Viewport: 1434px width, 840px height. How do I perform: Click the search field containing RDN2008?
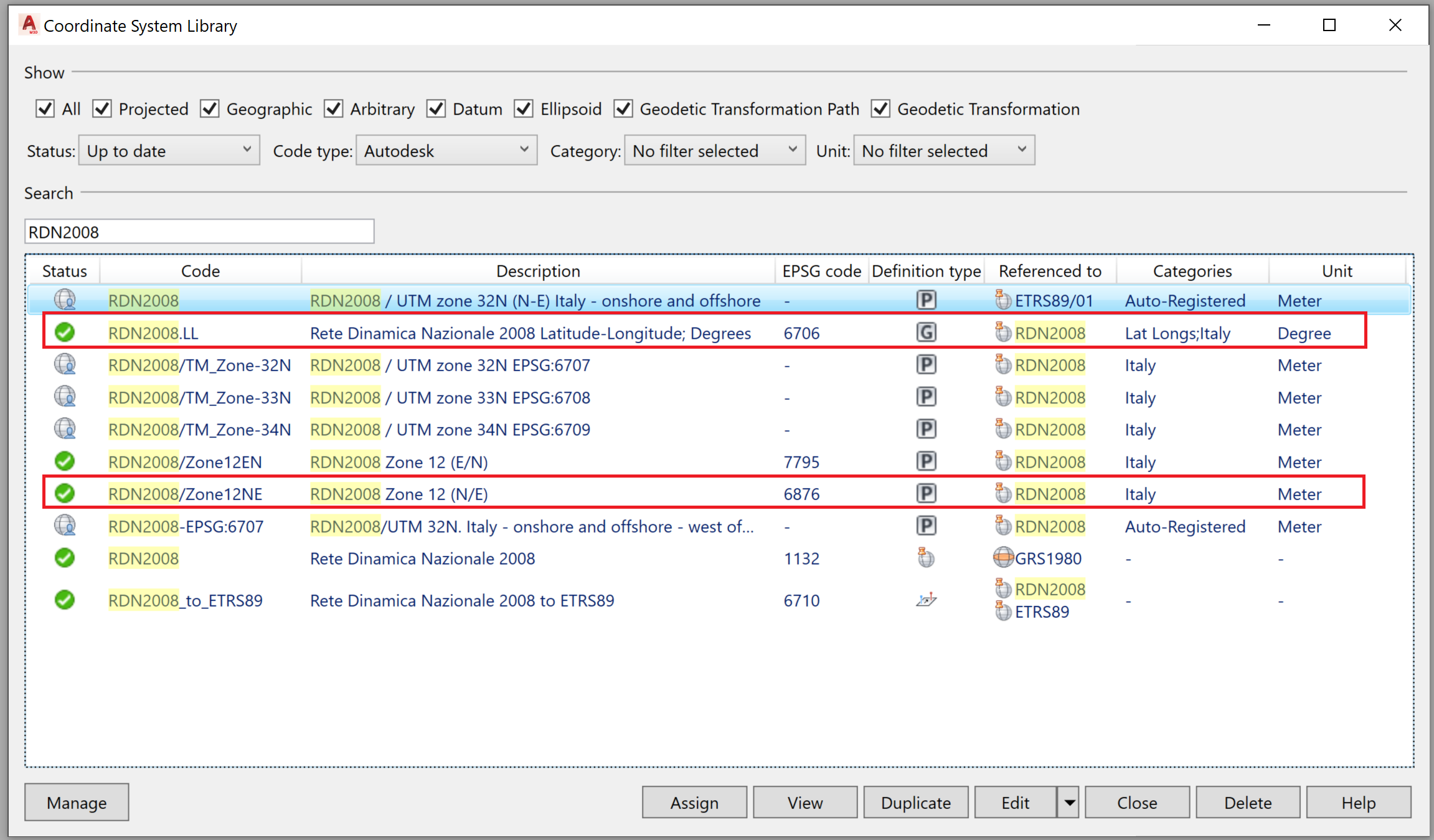click(199, 232)
